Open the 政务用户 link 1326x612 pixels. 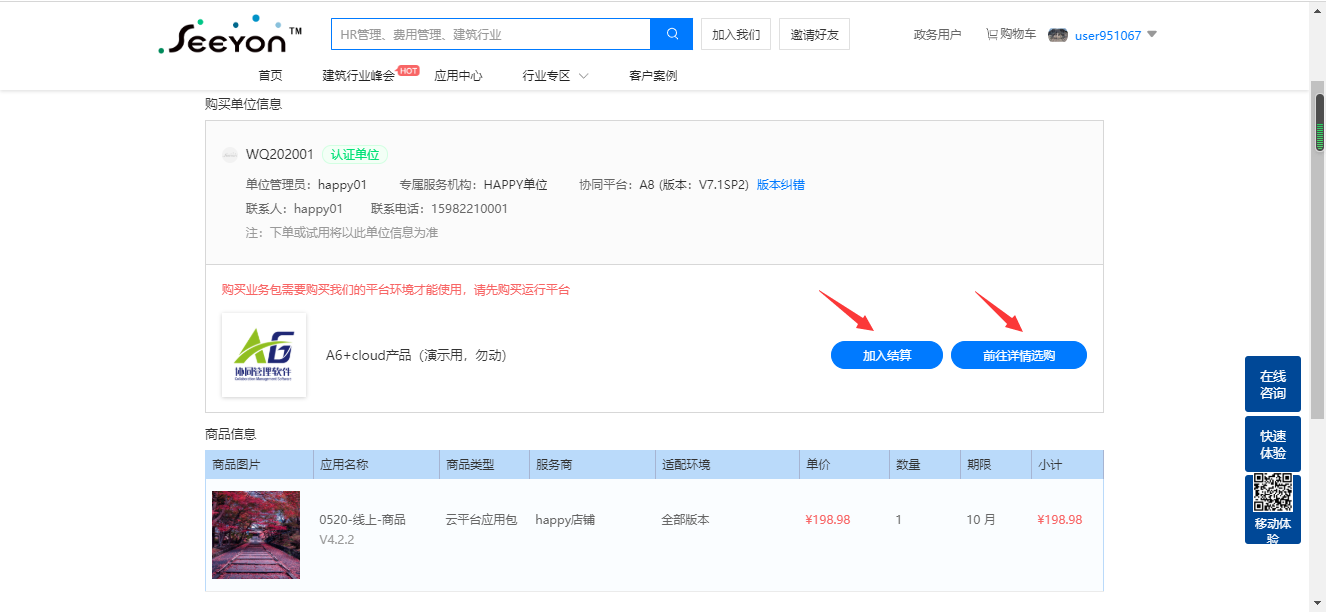937,35
